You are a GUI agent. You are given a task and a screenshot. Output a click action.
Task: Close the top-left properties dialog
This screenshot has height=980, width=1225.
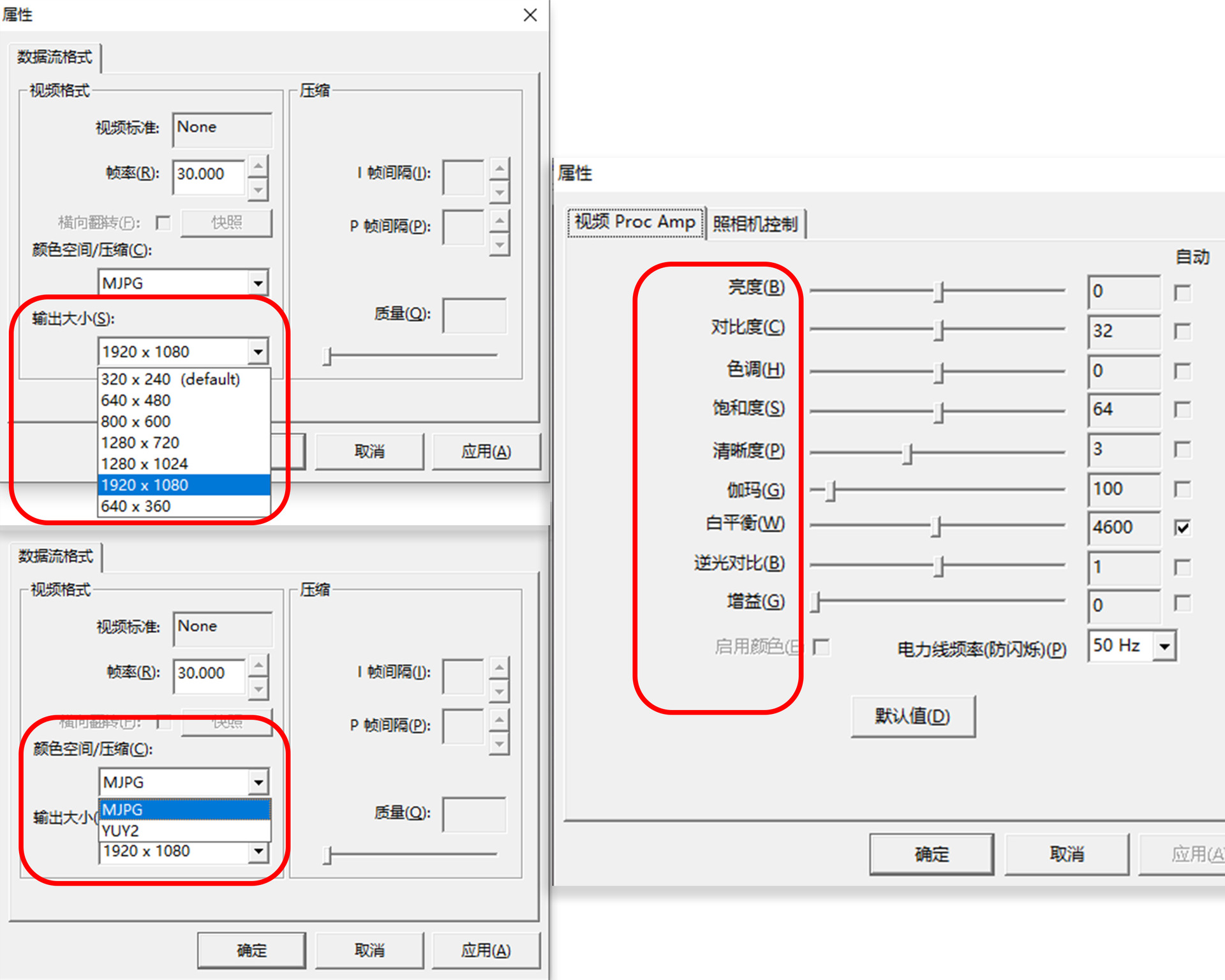(x=530, y=15)
